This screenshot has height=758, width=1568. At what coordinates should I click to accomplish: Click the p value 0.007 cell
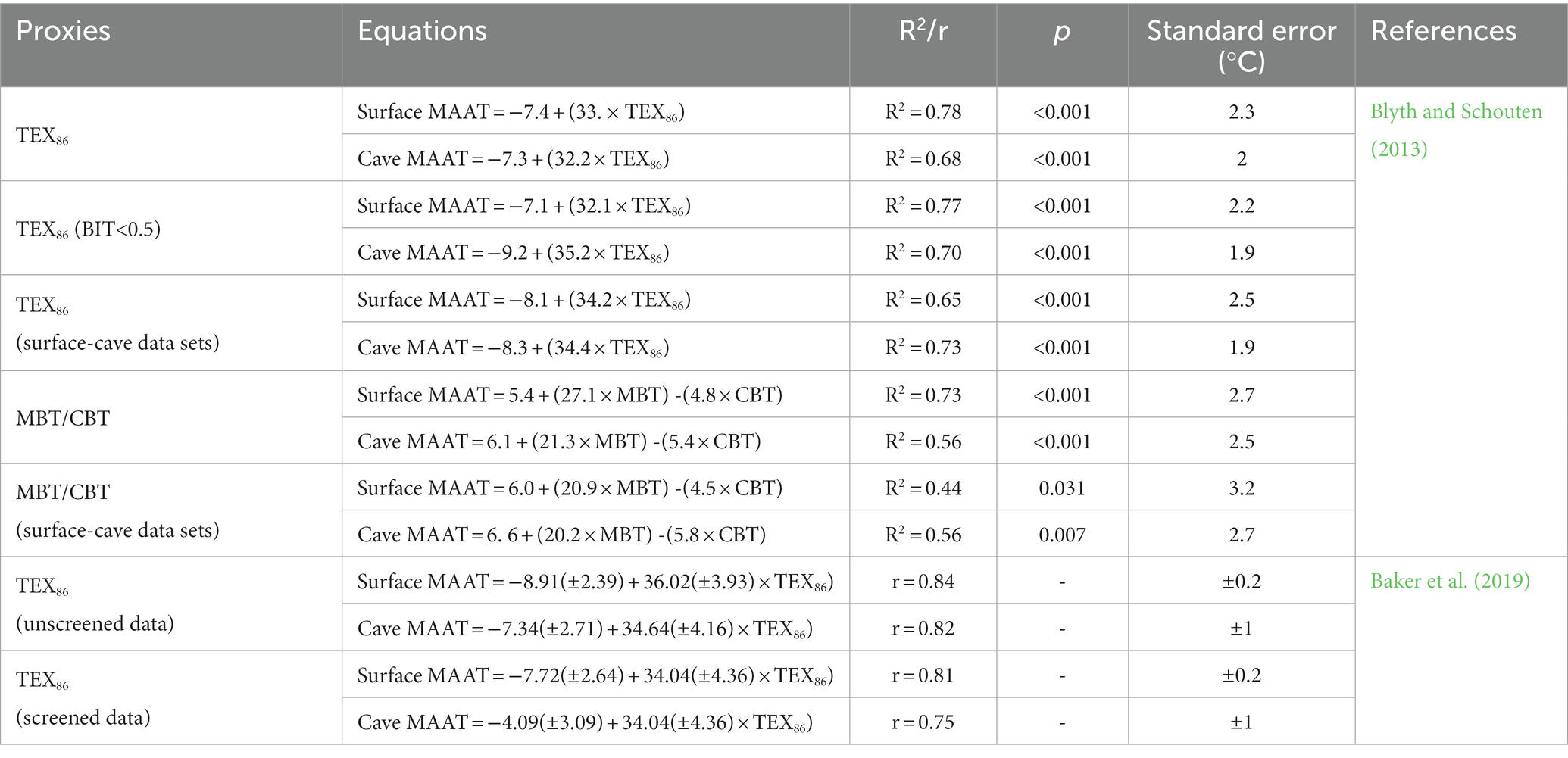click(x=1062, y=534)
